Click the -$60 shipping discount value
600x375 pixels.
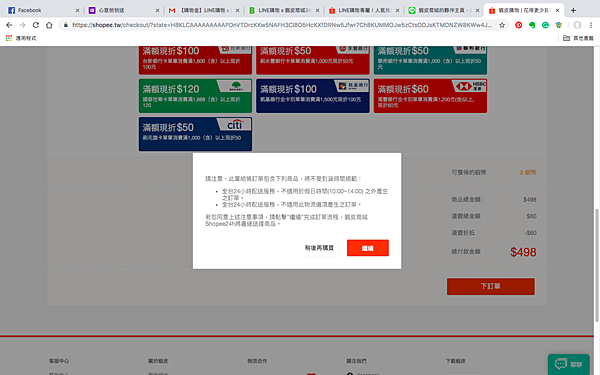coord(530,233)
